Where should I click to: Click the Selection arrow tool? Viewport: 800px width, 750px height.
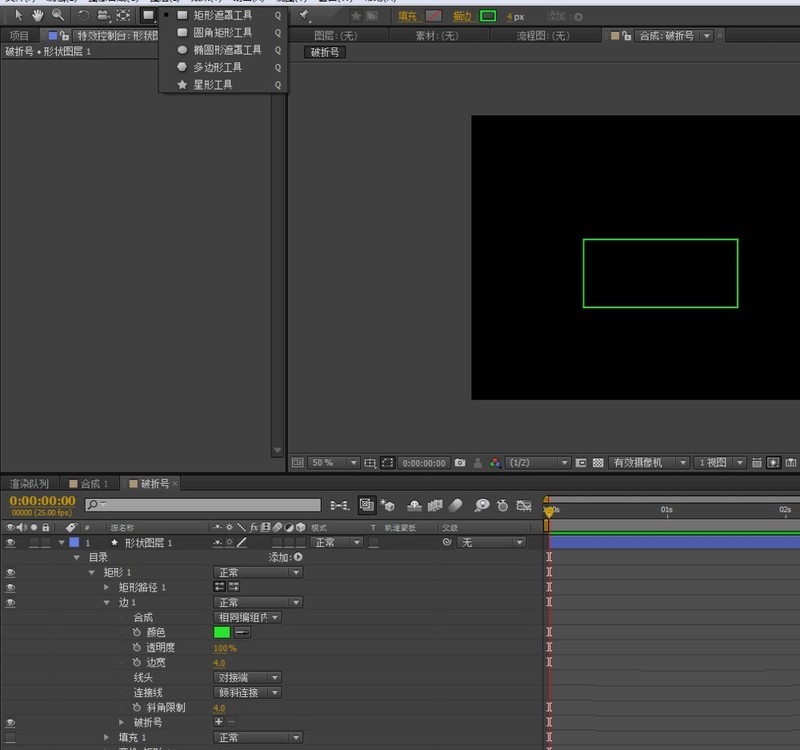tap(17, 15)
